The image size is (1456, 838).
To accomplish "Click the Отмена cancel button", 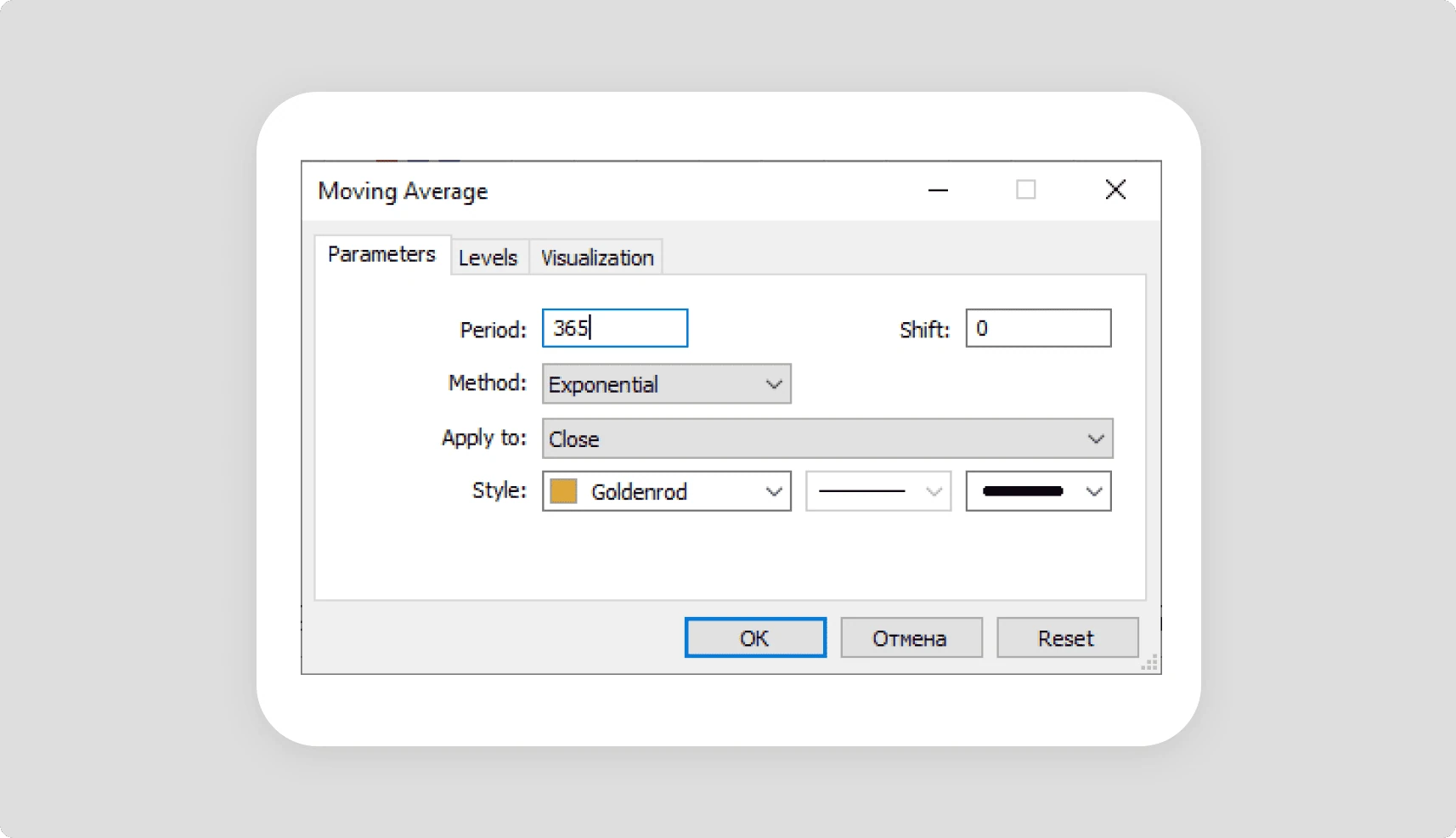I will (911, 637).
